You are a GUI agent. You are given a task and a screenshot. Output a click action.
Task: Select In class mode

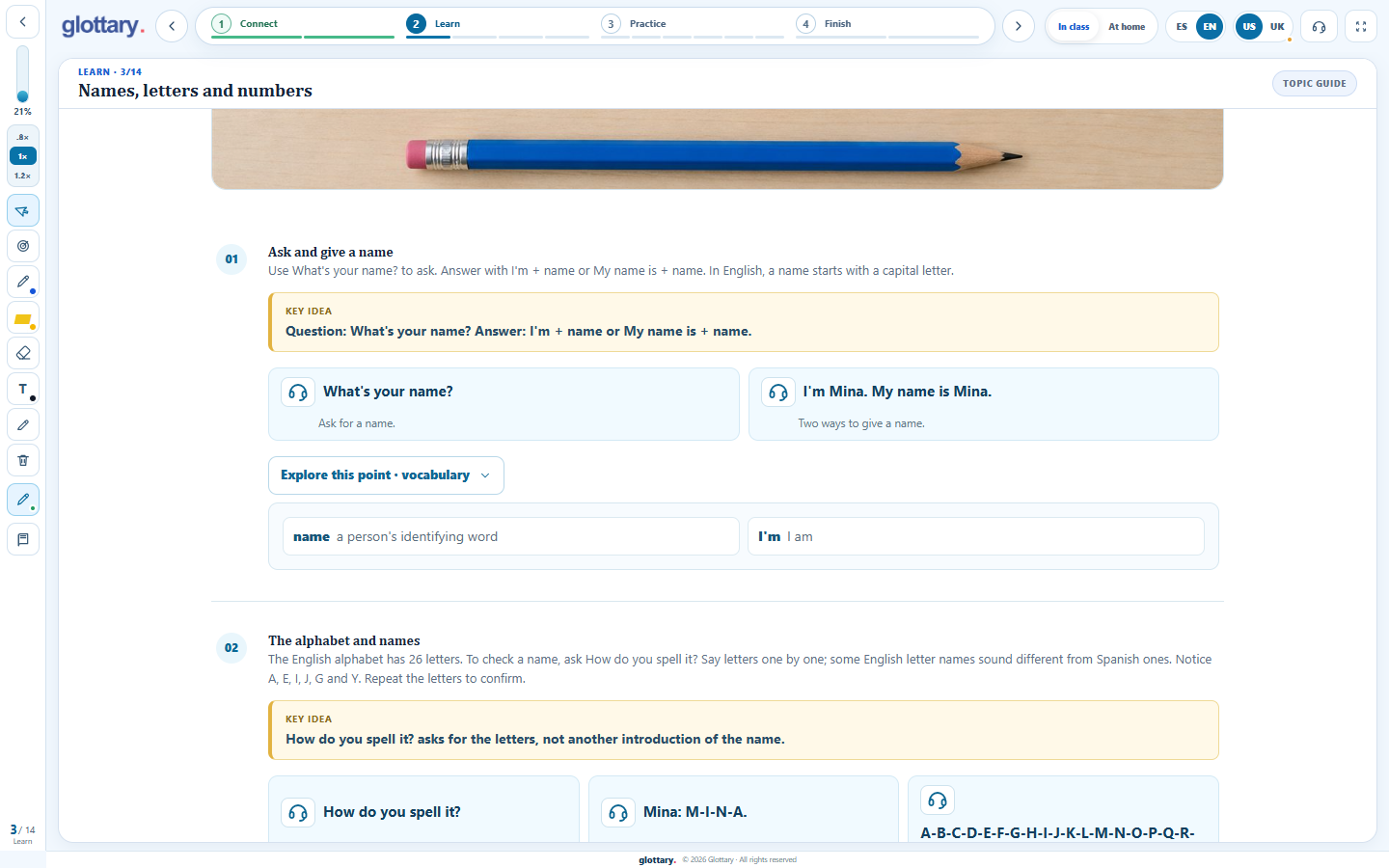tap(1074, 27)
